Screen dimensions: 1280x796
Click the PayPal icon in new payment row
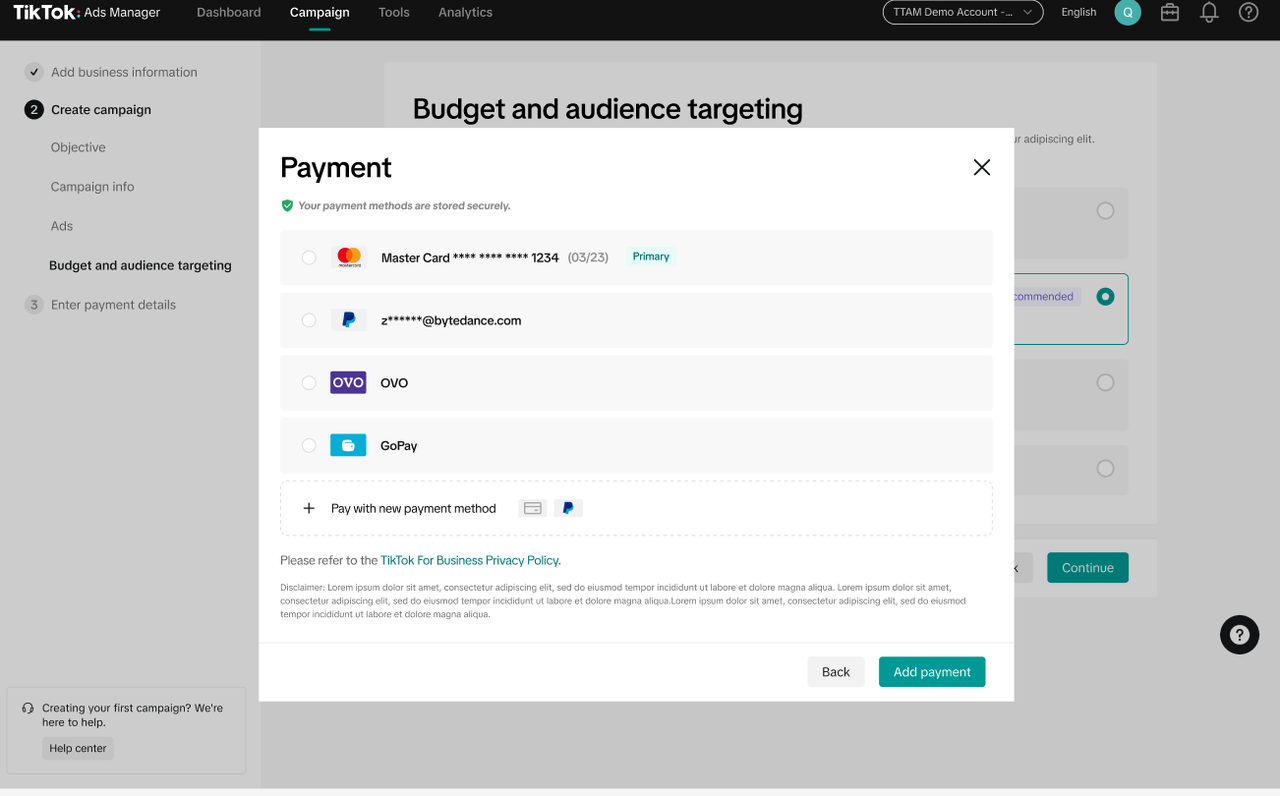[x=568, y=508]
